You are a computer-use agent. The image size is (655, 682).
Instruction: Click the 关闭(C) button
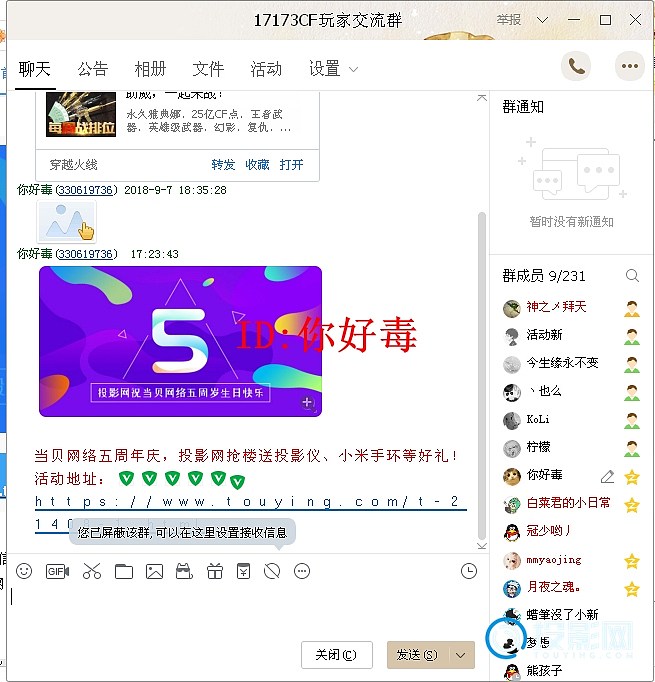337,655
